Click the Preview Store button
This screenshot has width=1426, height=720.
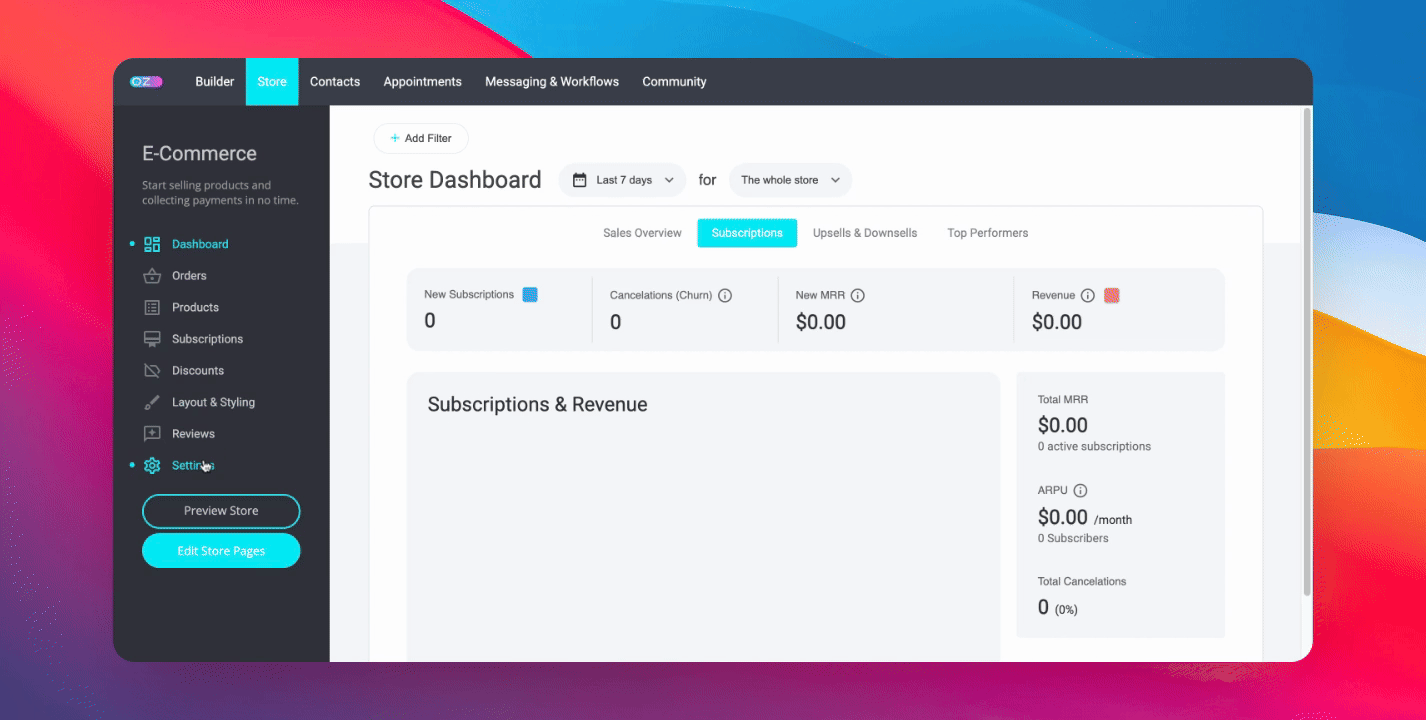click(221, 511)
